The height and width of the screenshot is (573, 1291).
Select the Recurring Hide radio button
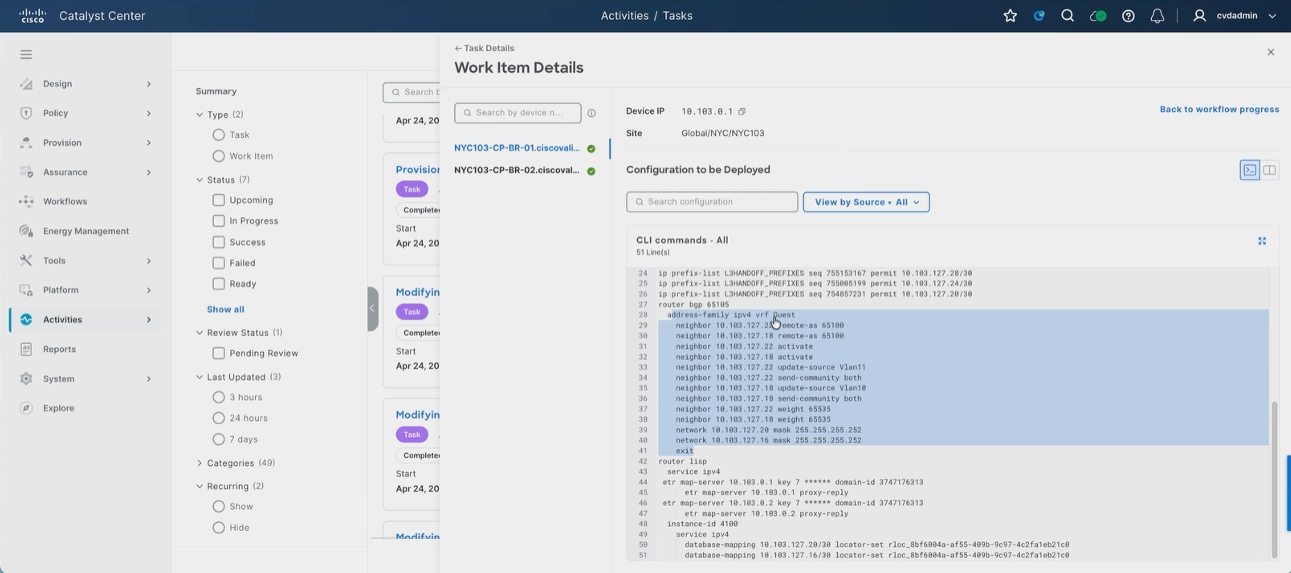218,528
